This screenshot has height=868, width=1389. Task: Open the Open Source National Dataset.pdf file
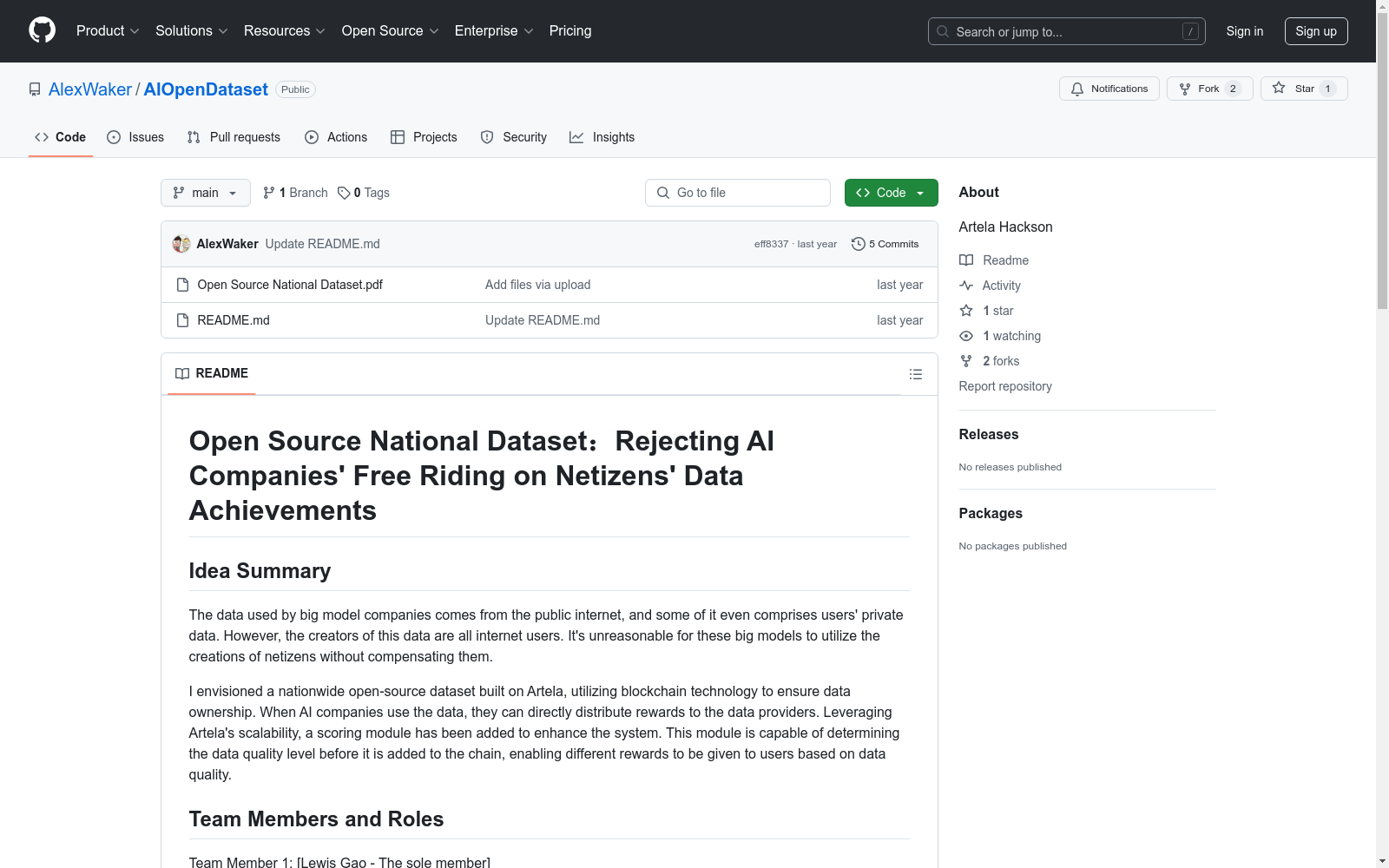coord(290,285)
